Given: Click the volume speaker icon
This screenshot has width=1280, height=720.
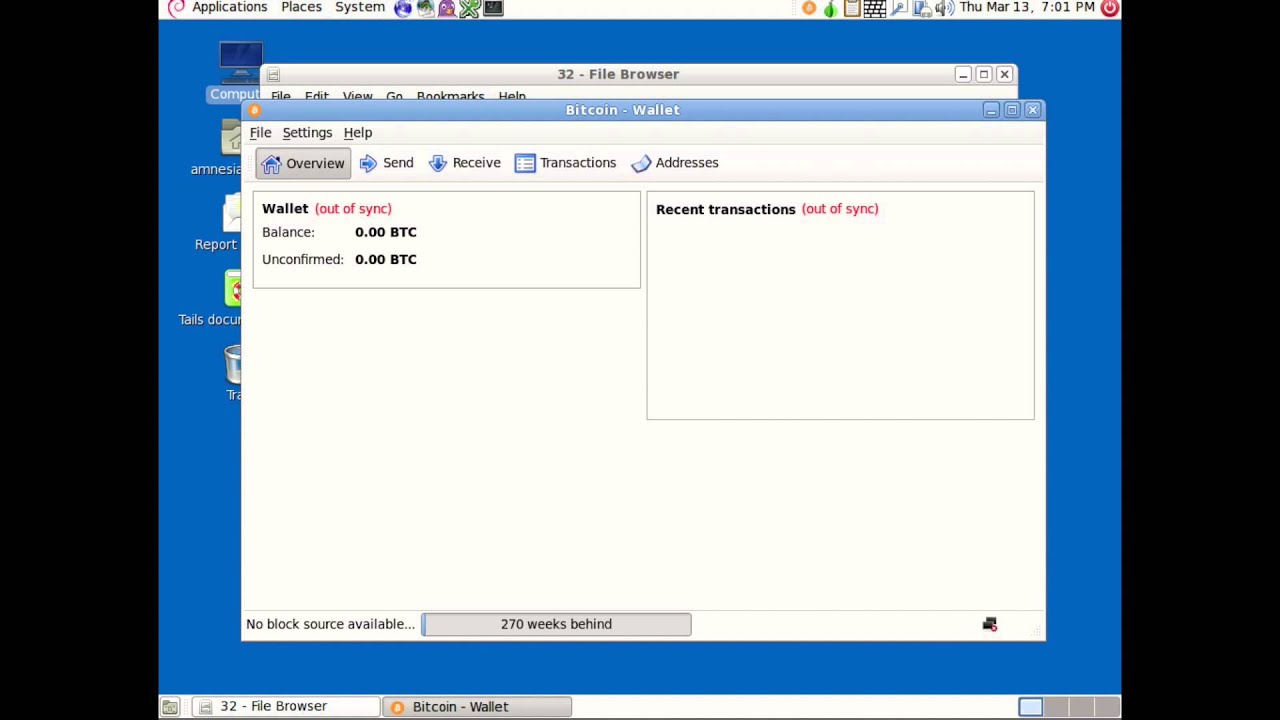Looking at the screenshot, I should pos(944,8).
